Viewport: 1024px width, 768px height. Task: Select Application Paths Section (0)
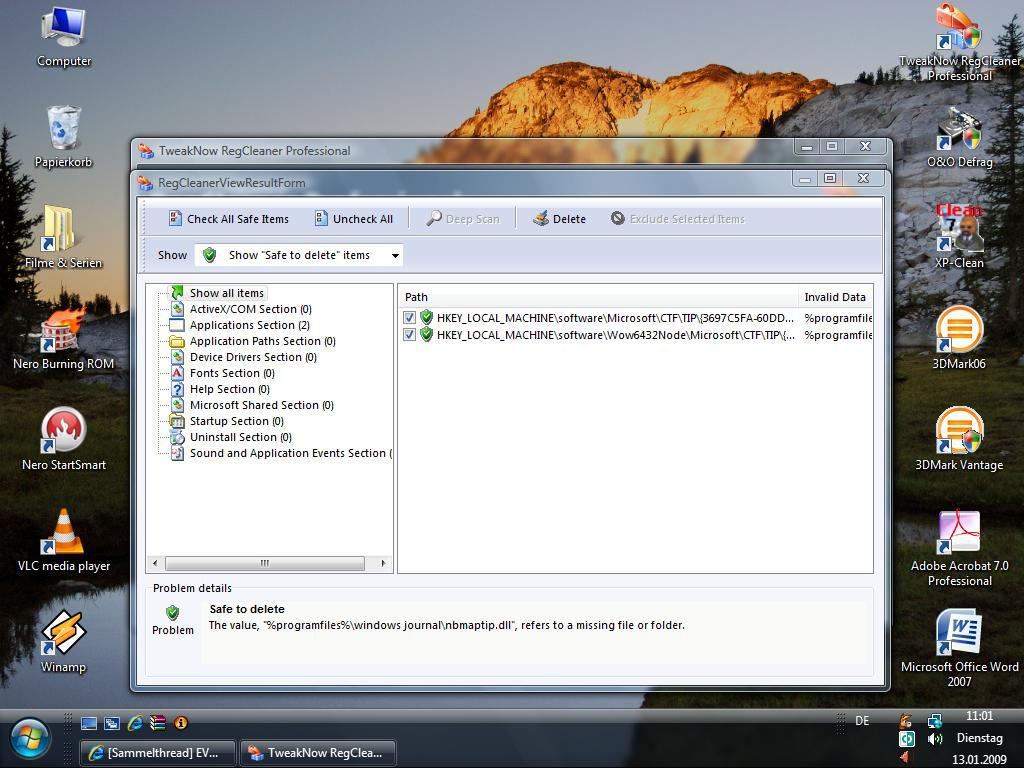tap(263, 341)
